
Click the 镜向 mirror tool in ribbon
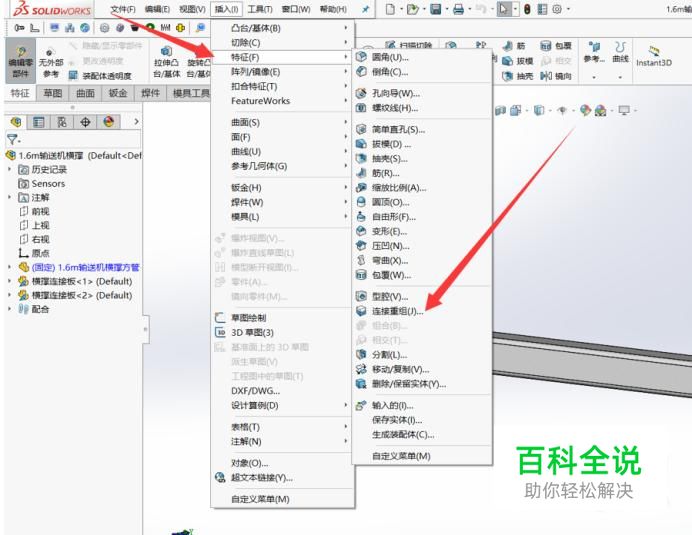point(556,76)
